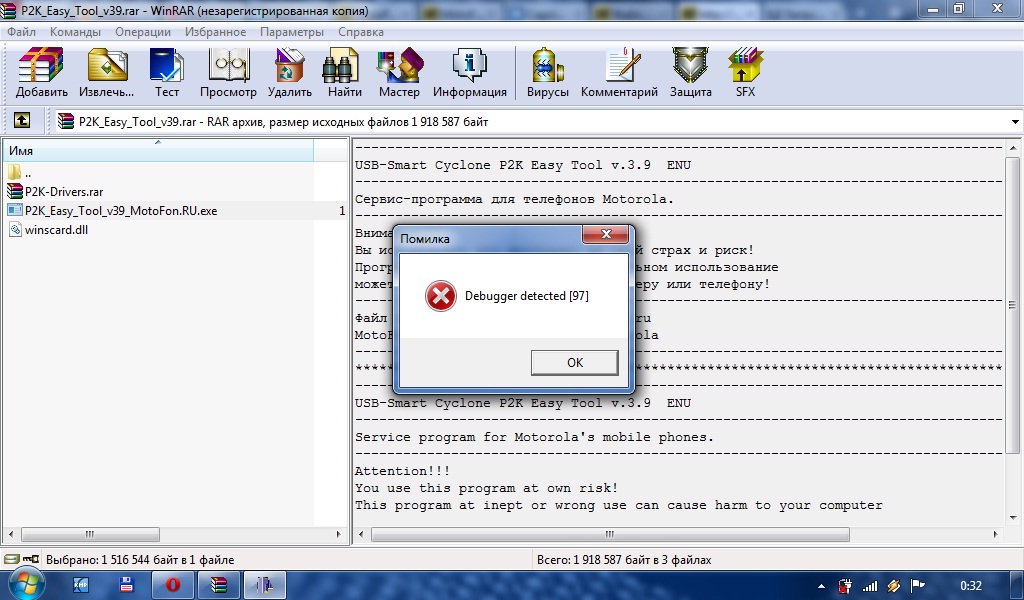
Task: Open the floppy-disk taskbar application
Action: (x=126, y=585)
